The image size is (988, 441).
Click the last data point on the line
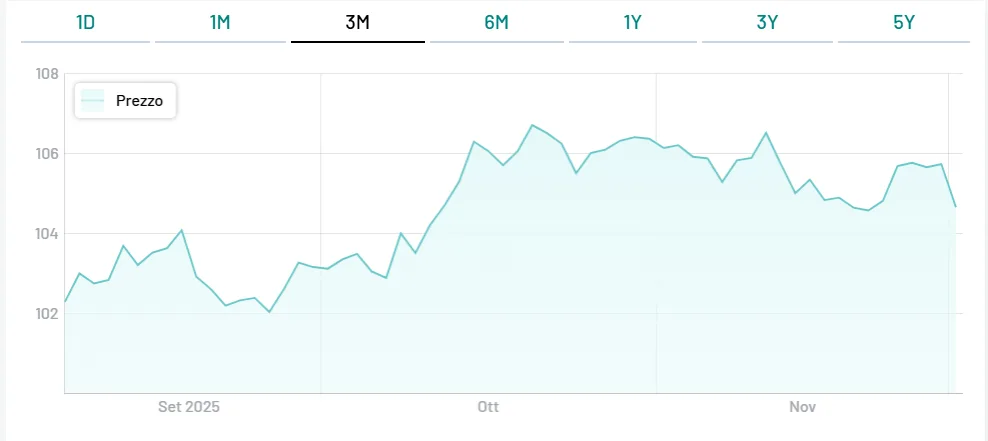click(x=956, y=207)
